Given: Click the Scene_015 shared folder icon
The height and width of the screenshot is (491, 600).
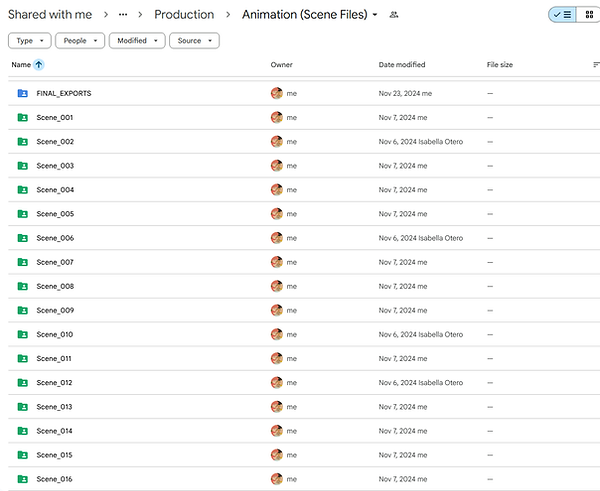Looking at the screenshot, I should (23, 455).
